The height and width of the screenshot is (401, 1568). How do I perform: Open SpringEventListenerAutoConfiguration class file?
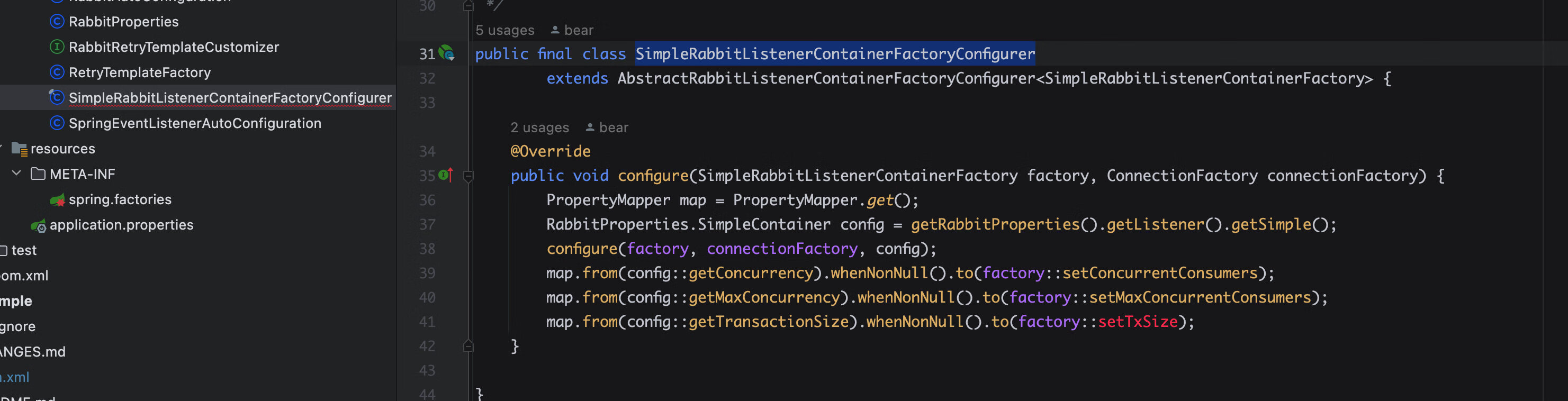195,123
